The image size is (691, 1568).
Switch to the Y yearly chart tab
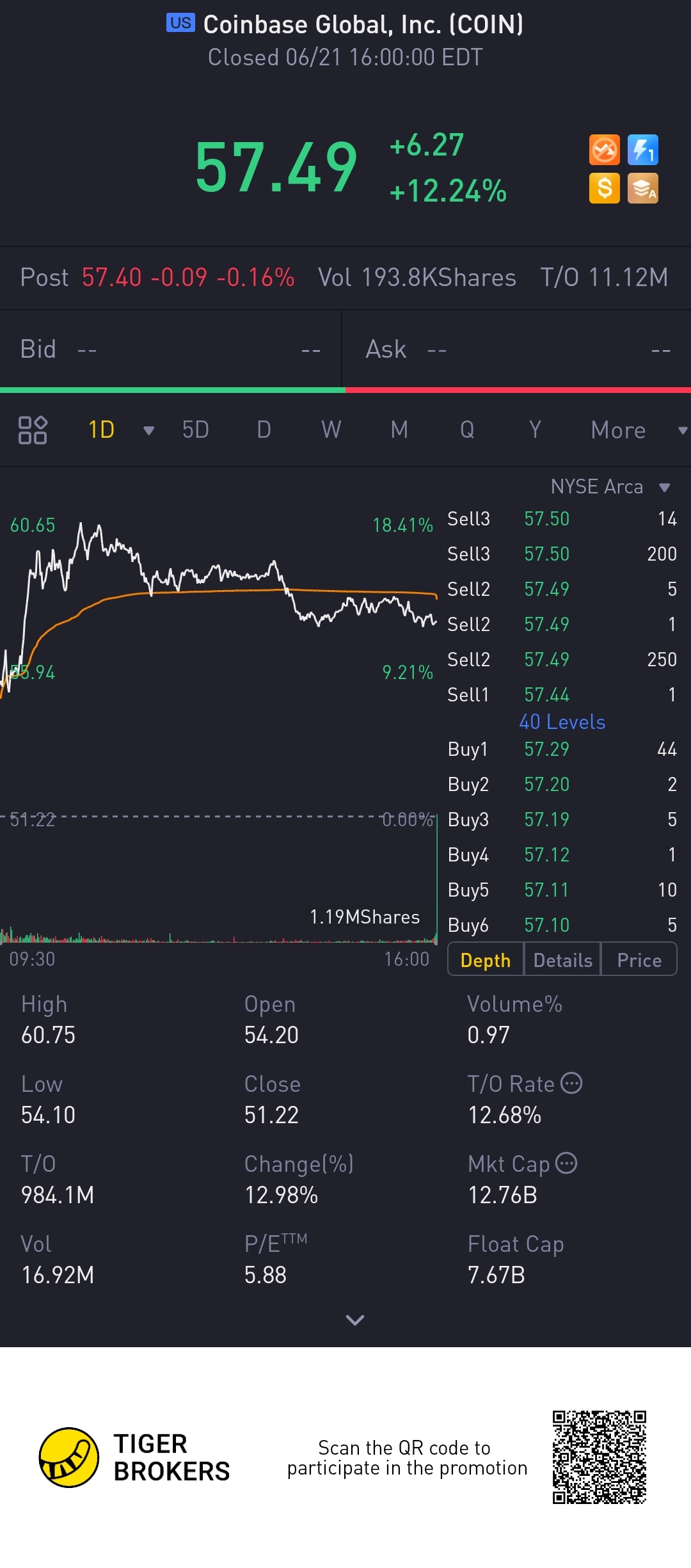[x=535, y=430]
